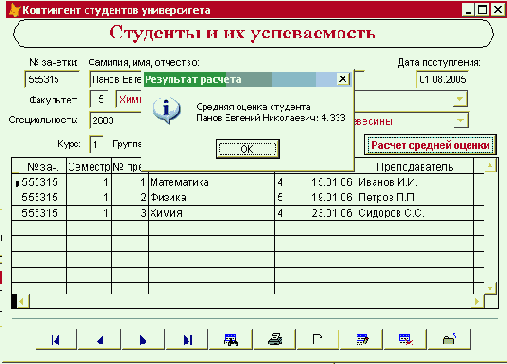507x364 pixels.
Task: Click the exam date in Петров row
Action: tap(332, 197)
